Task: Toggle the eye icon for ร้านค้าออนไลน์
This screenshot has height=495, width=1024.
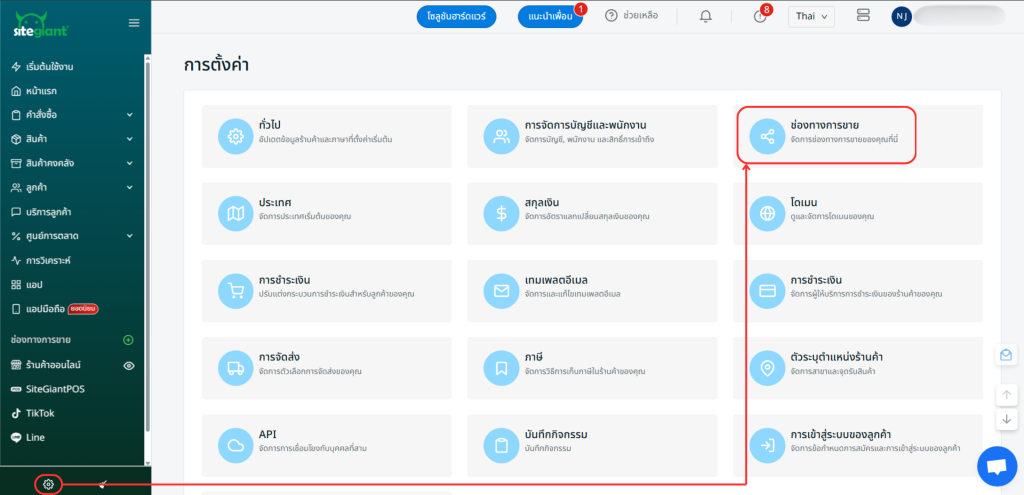Action: point(128,366)
